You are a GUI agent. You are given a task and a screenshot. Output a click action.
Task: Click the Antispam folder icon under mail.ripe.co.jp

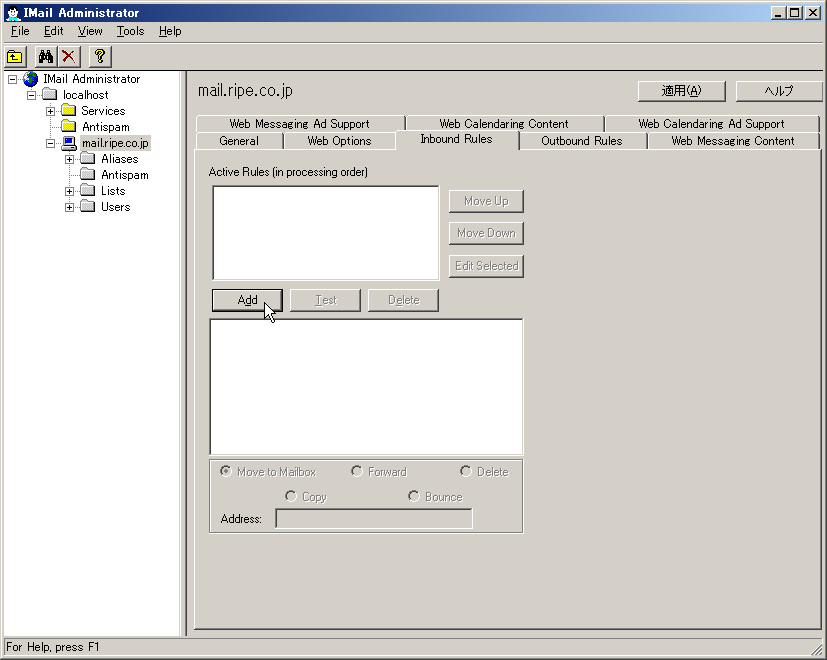coord(88,175)
